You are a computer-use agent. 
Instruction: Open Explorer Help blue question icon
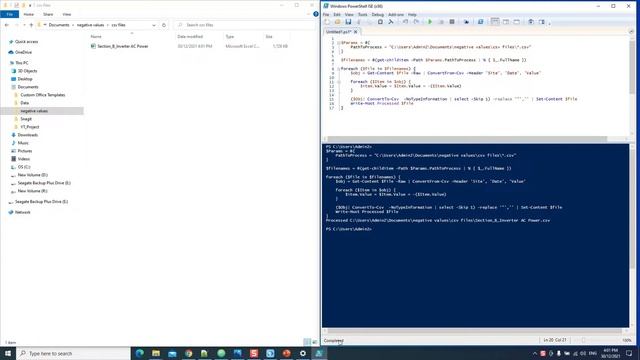pos(316,14)
